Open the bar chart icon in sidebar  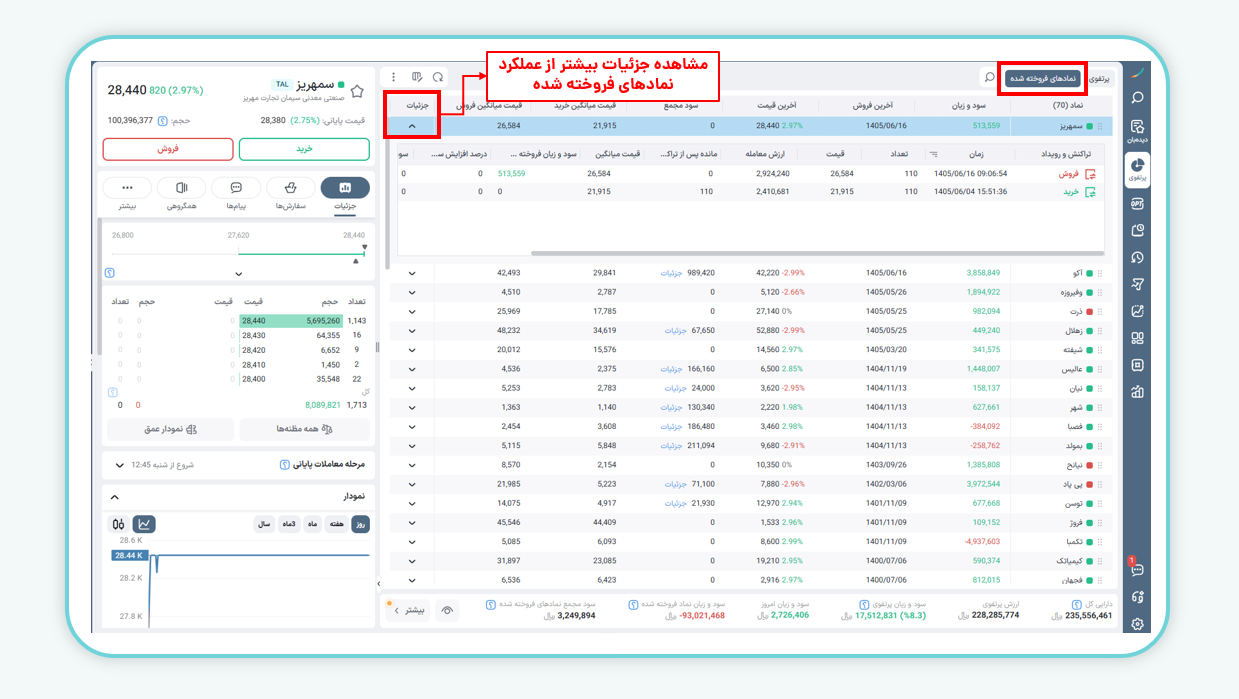(x=1137, y=392)
